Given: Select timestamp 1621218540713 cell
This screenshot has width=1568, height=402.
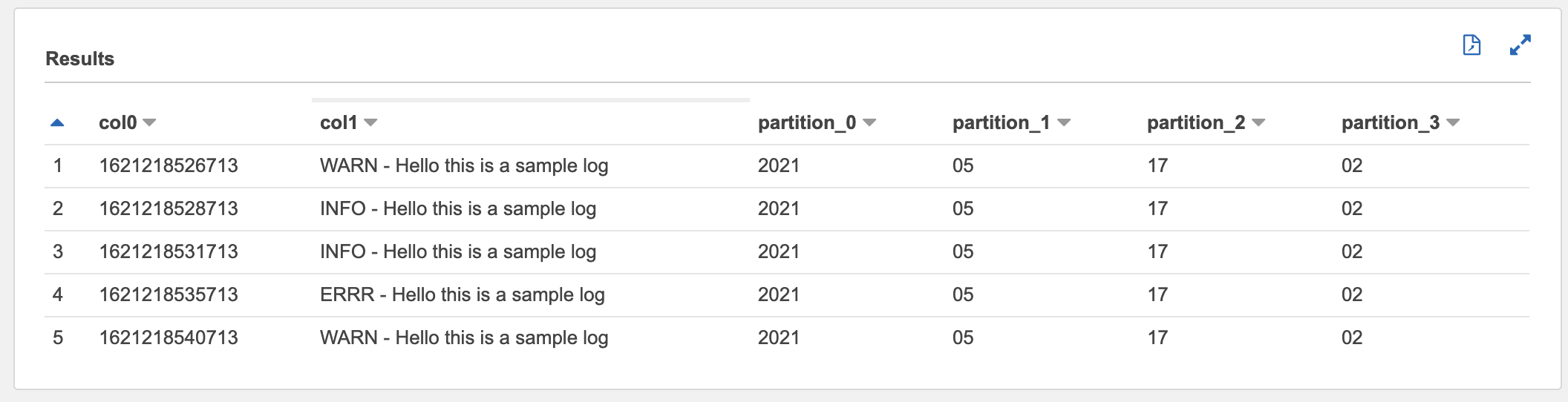Looking at the screenshot, I should pos(169,337).
